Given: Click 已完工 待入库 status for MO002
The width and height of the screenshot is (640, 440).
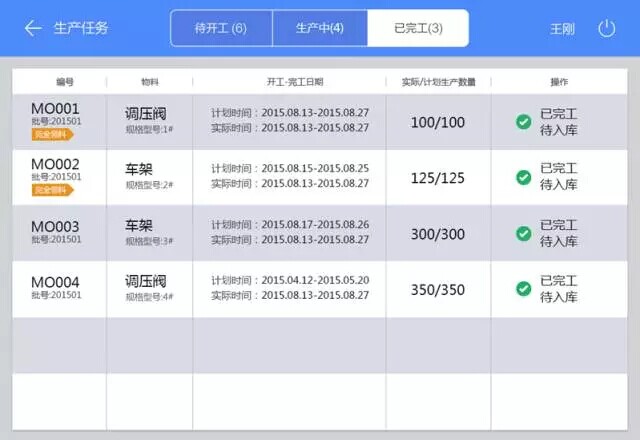Looking at the screenshot, I should click(558, 177).
